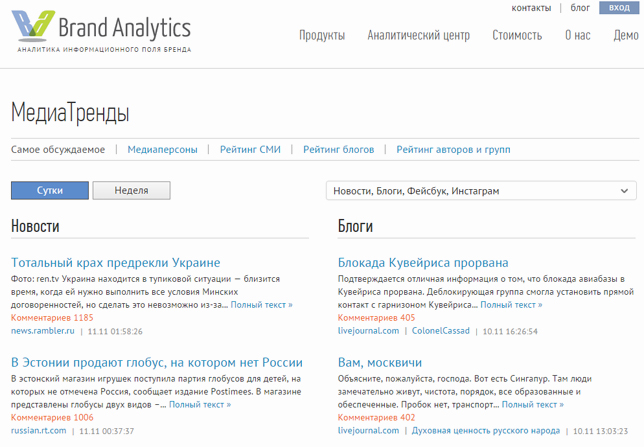Click the timestamp 11.11 00:37:37
This screenshot has height=447, width=644.
[106, 431]
